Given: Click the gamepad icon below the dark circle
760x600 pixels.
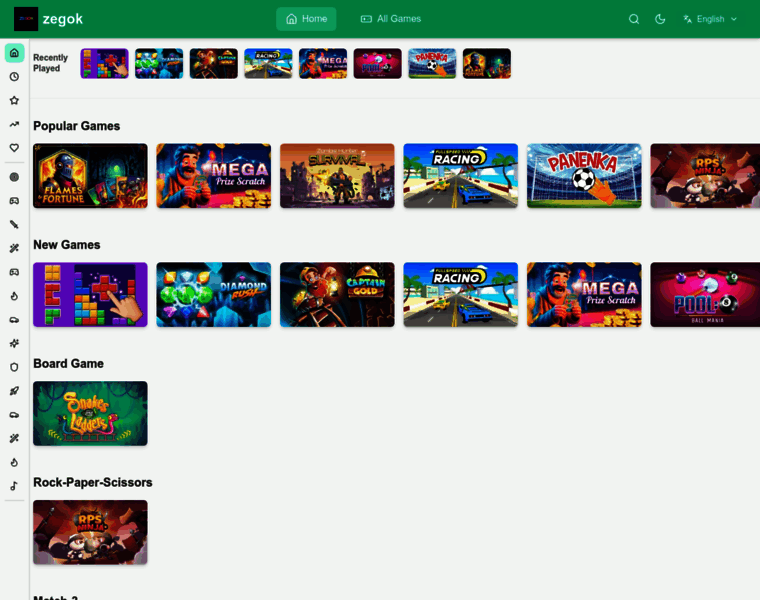Looking at the screenshot, I should pyautogui.click(x=15, y=201).
